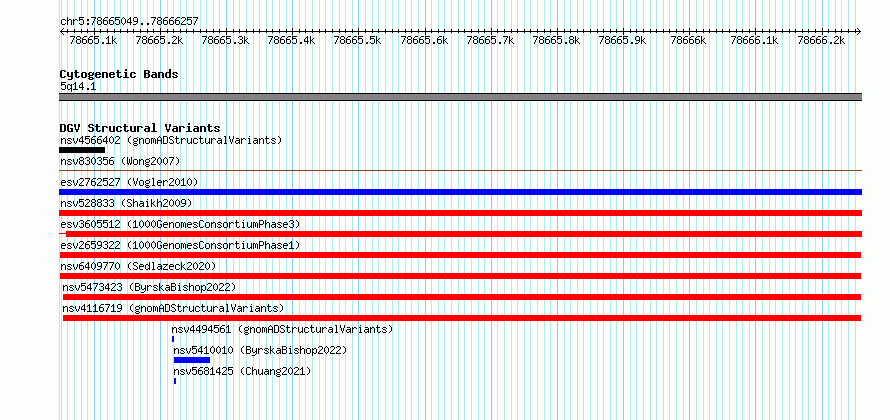The image size is (890, 420).
Task: Click ruler position 78665.5k
Action: pyautogui.click(x=358, y=40)
